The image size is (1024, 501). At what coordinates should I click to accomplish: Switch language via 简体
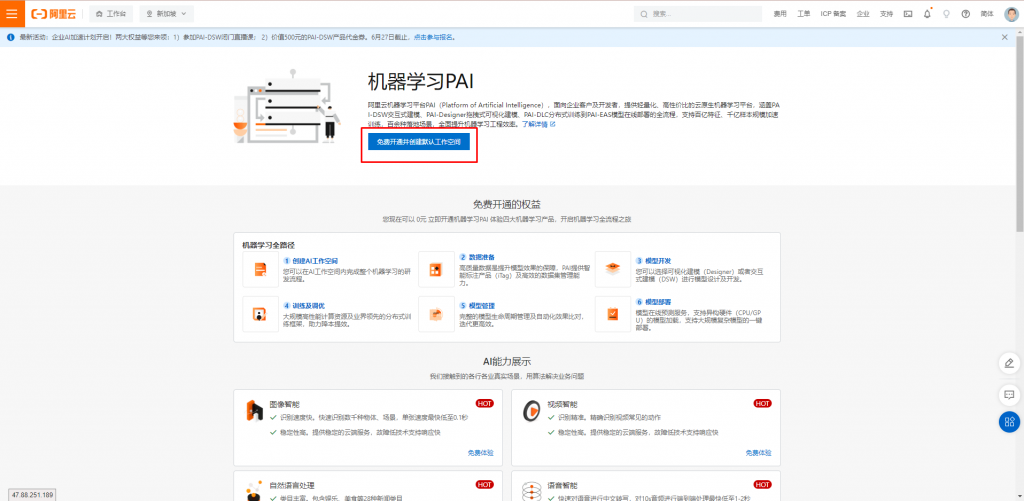987,14
